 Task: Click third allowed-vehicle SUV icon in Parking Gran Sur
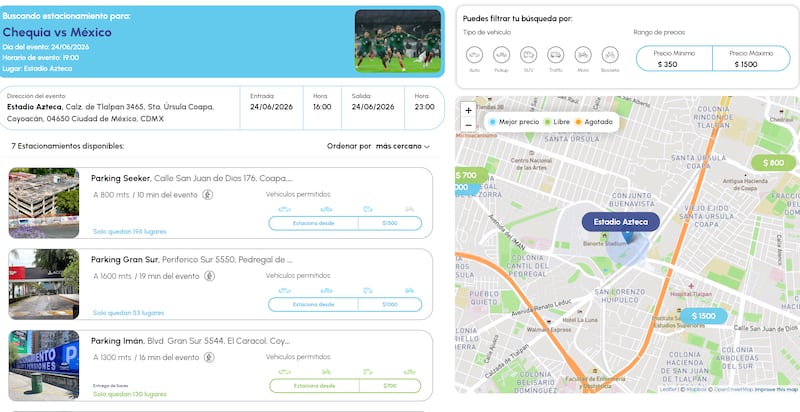(x=368, y=291)
